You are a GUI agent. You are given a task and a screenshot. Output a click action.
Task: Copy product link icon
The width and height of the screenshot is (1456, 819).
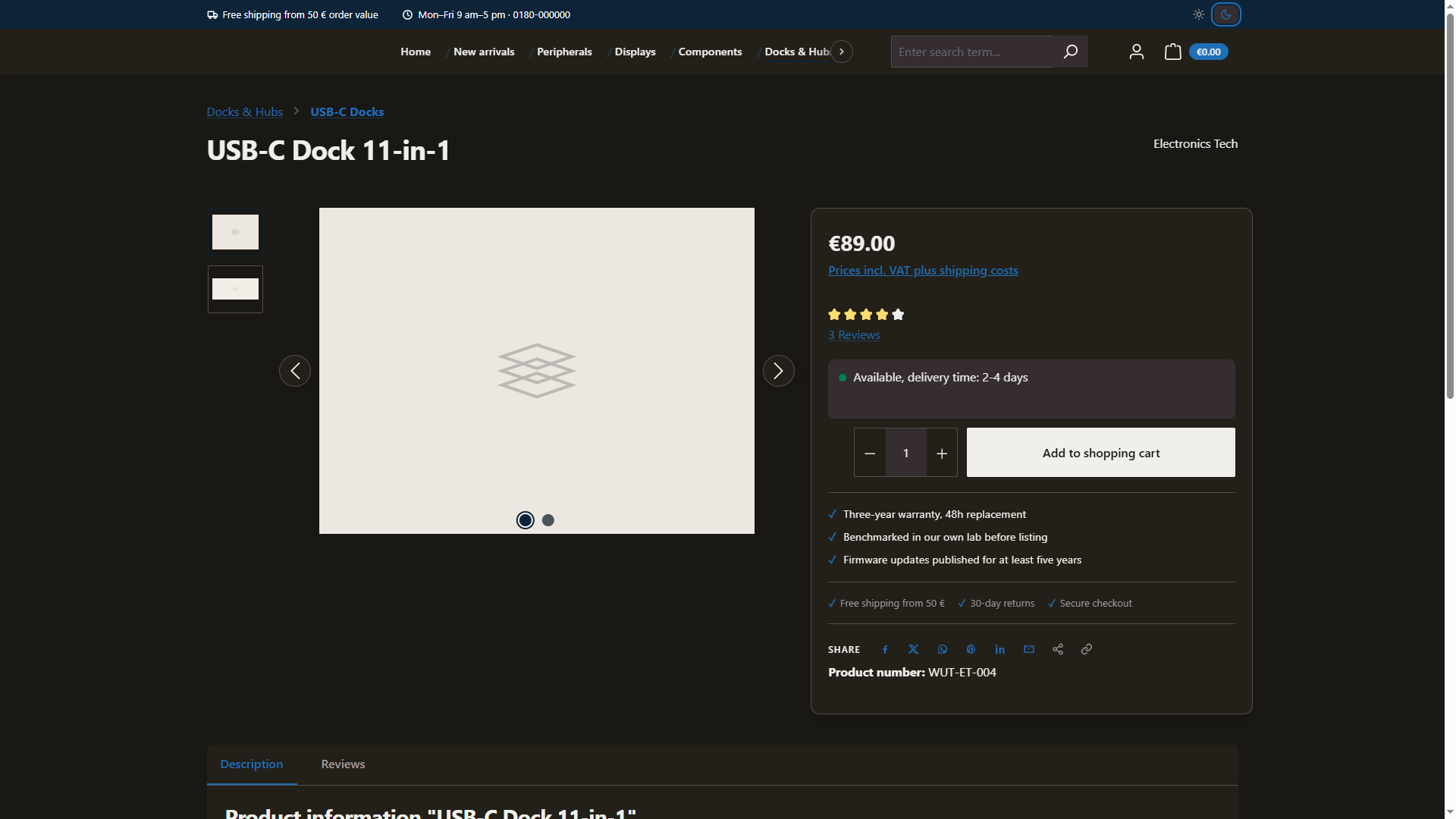click(1087, 650)
